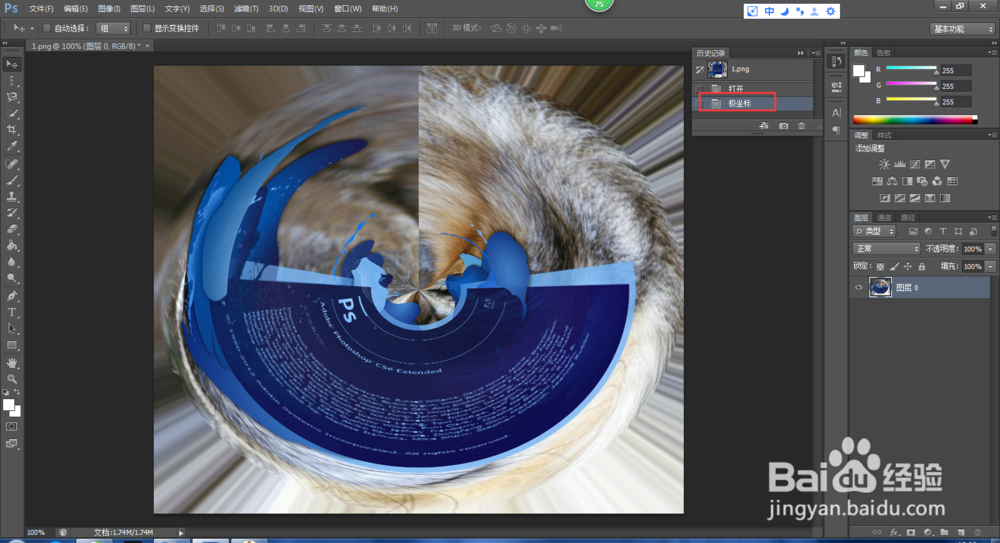1000x543 pixels.
Task: Select the Horizontal Type tool
Action: point(11,313)
